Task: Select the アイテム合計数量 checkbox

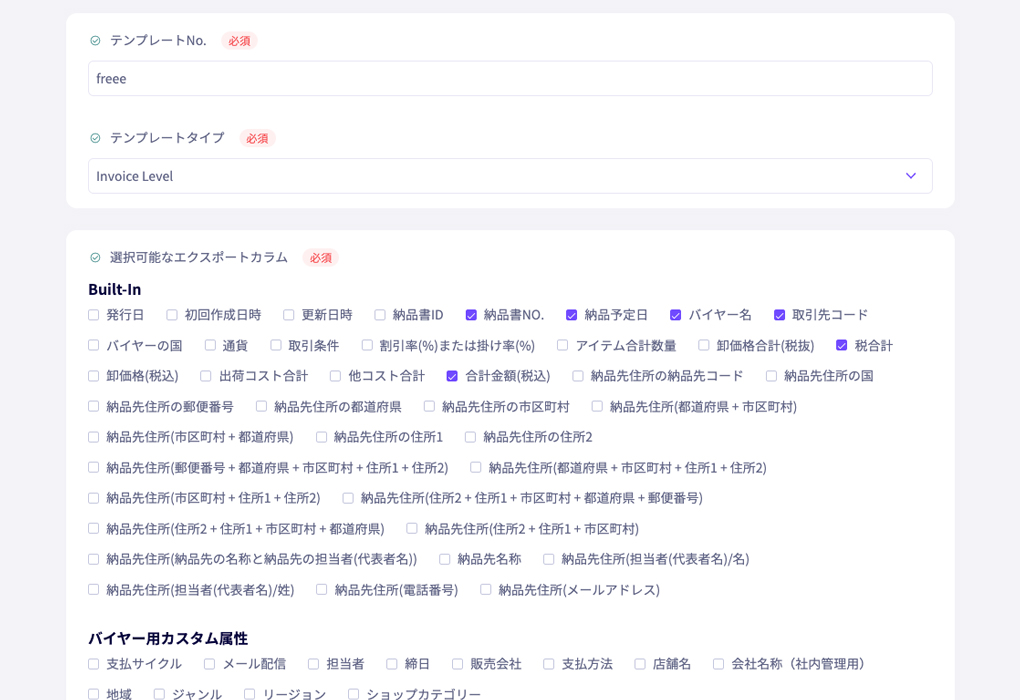Action: point(563,345)
